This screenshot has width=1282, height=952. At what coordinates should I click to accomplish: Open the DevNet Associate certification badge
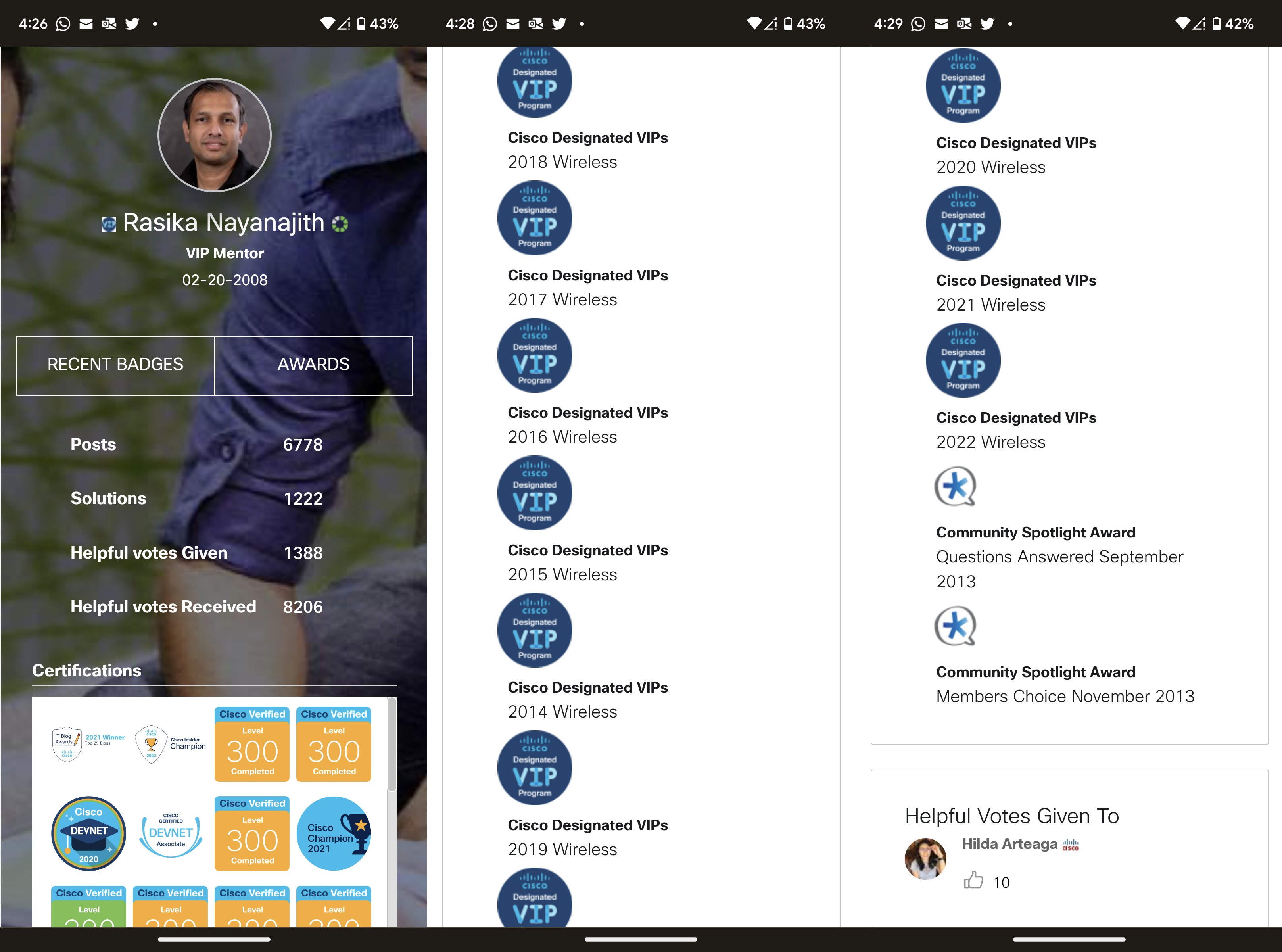click(x=171, y=833)
